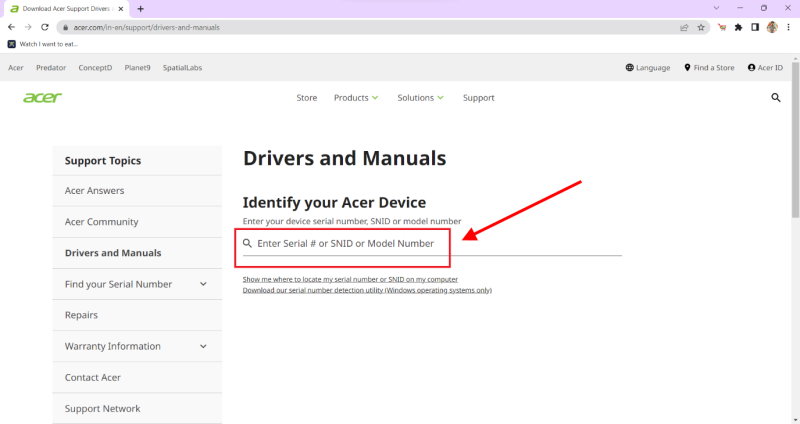Open the Chrome profile avatar
The width and height of the screenshot is (800, 424).
(x=772, y=28)
